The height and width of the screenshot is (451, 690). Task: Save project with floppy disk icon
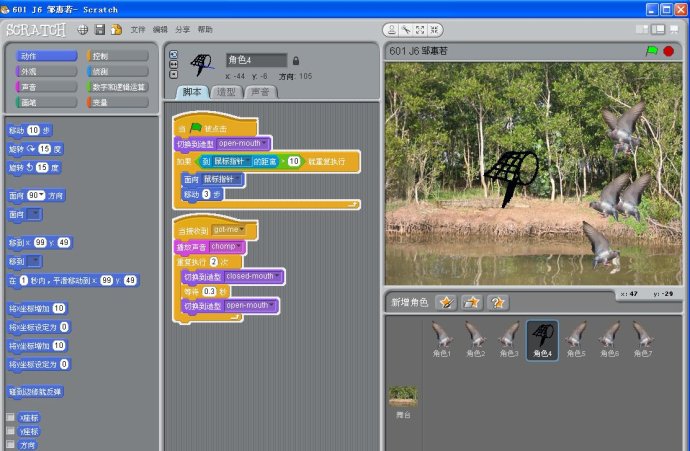click(x=100, y=29)
